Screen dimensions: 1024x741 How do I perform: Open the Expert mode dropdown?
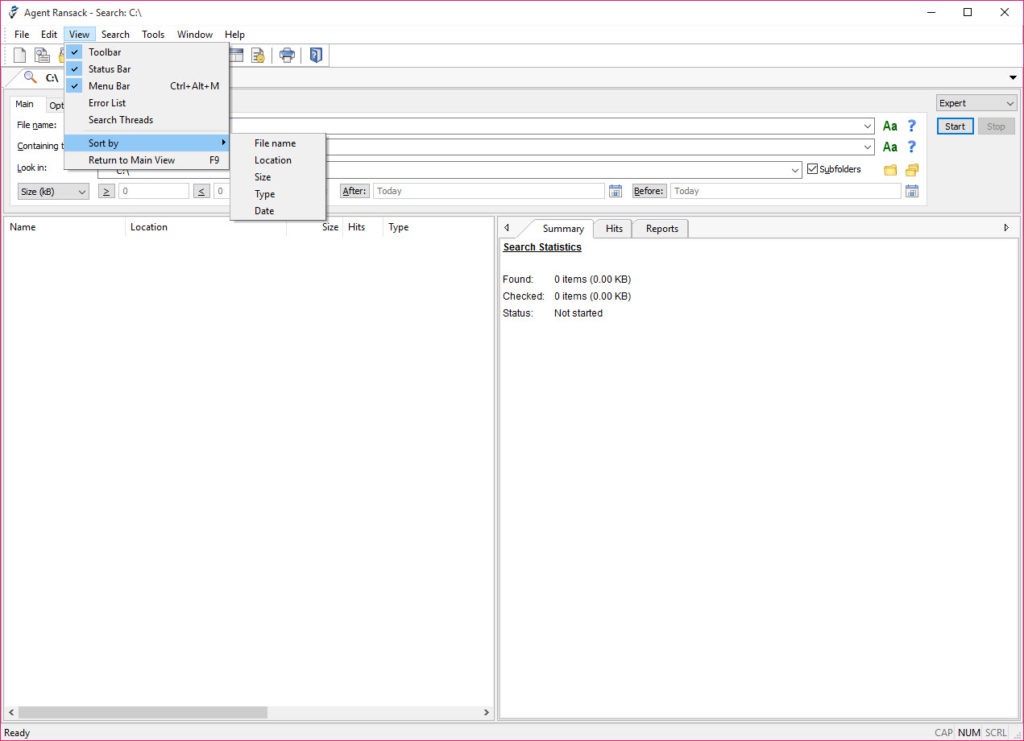point(976,103)
